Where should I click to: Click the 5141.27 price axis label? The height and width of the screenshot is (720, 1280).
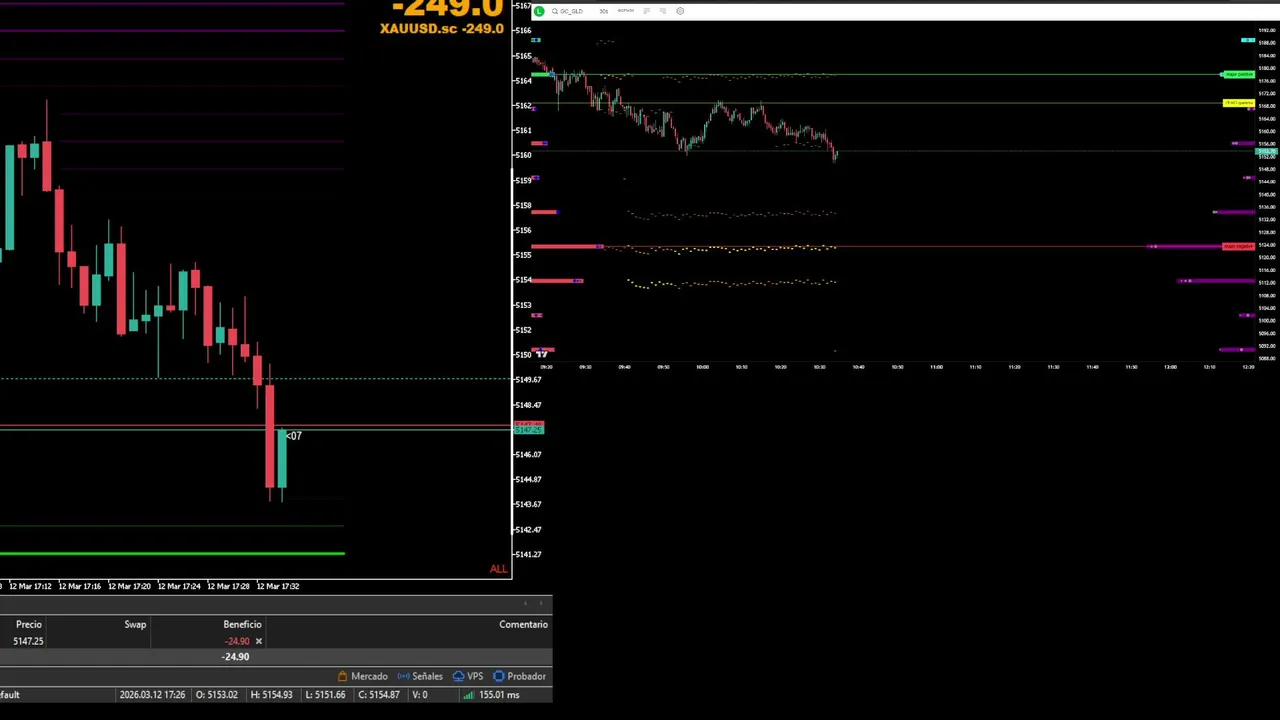tap(528, 555)
